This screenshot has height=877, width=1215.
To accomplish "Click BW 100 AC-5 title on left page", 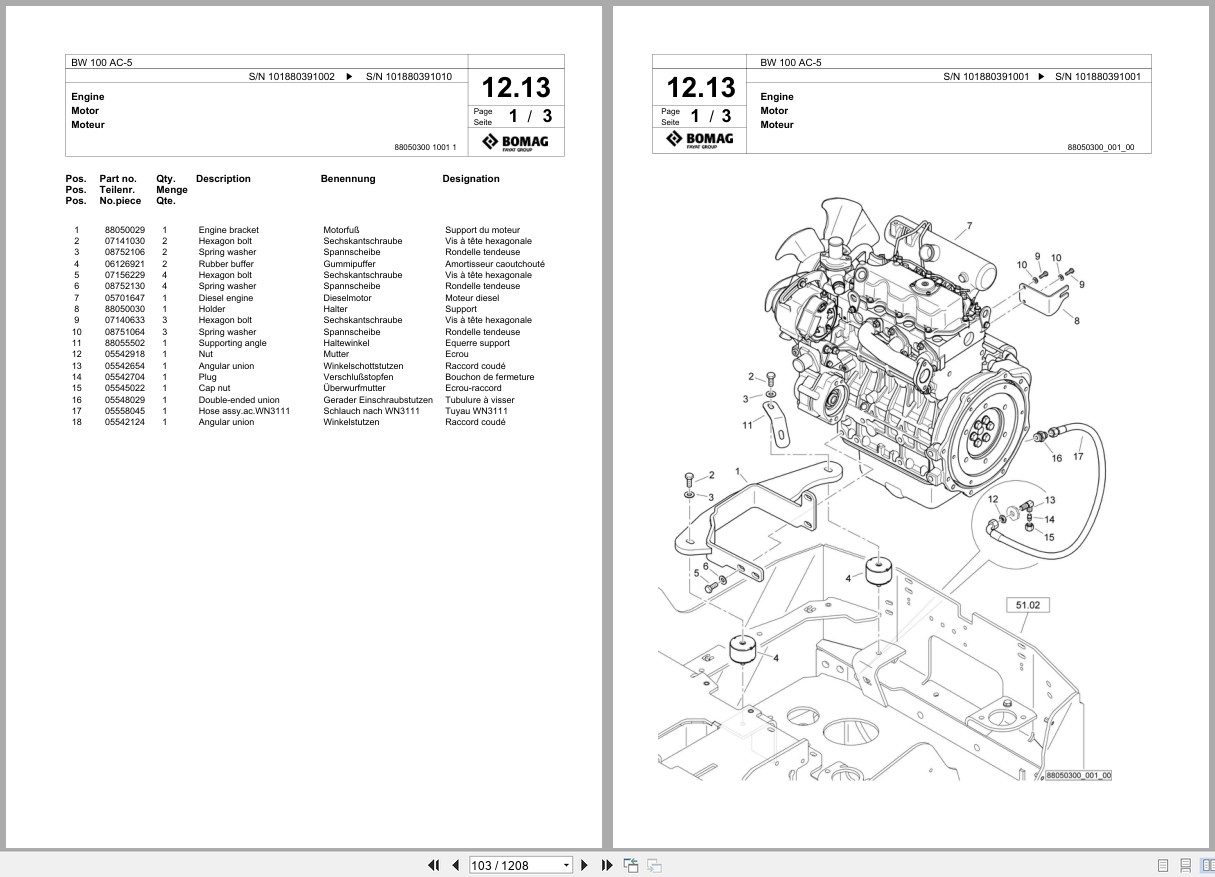I will [x=101, y=62].
